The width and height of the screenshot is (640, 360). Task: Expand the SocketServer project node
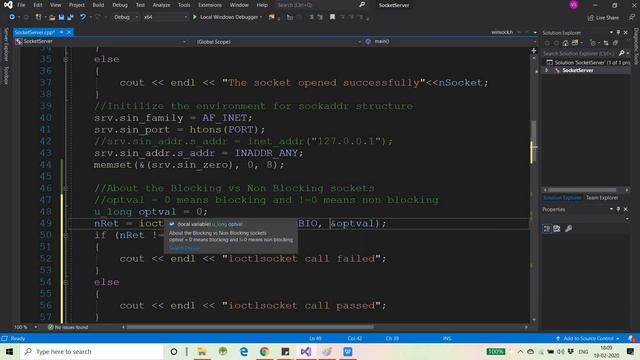pyautogui.click(x=547, y=70)
